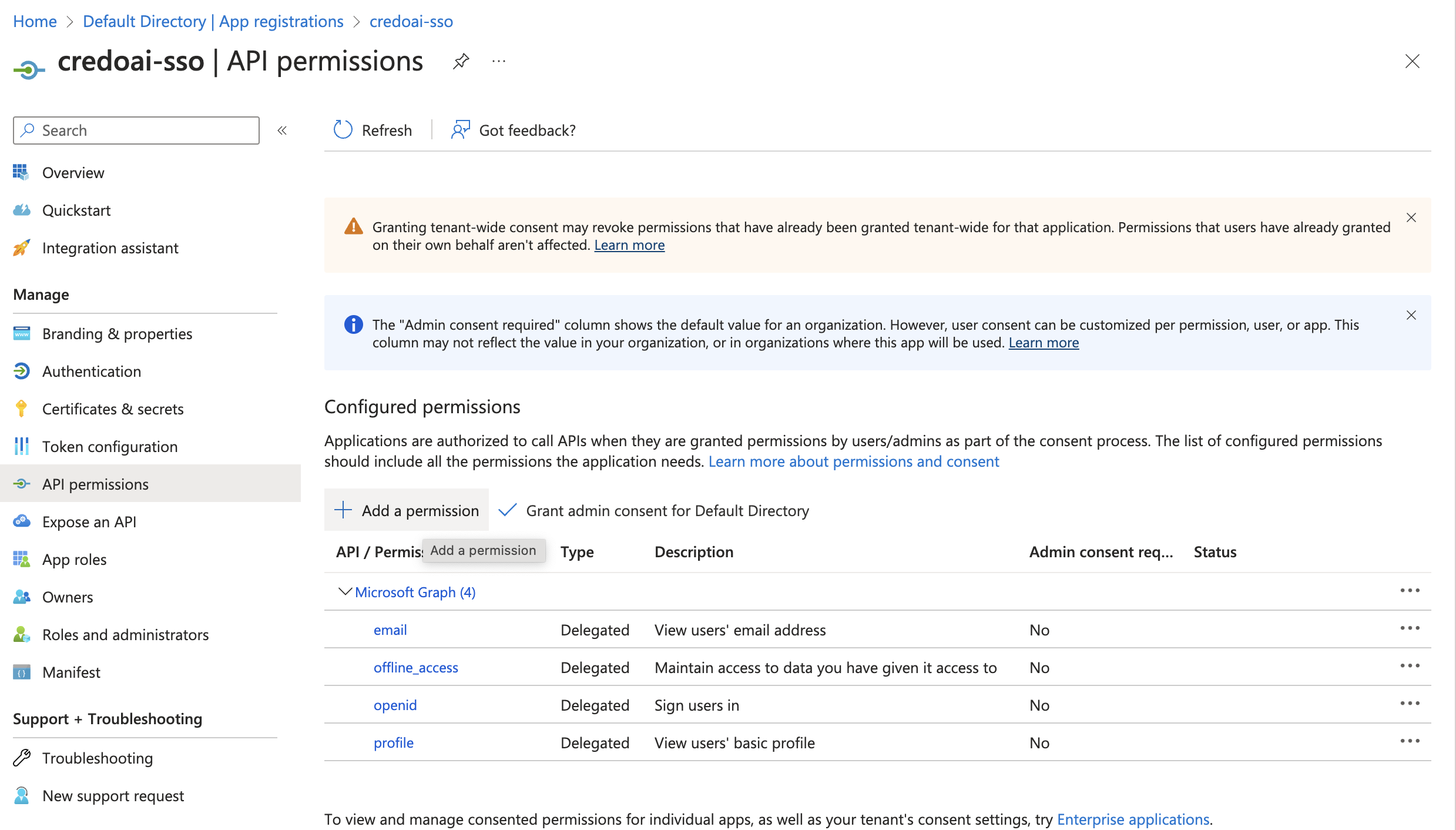Collapse the Microsoft Graph (4) group chevron
Viewport: 1456px width, 830px height.
[x=345, y=591]
